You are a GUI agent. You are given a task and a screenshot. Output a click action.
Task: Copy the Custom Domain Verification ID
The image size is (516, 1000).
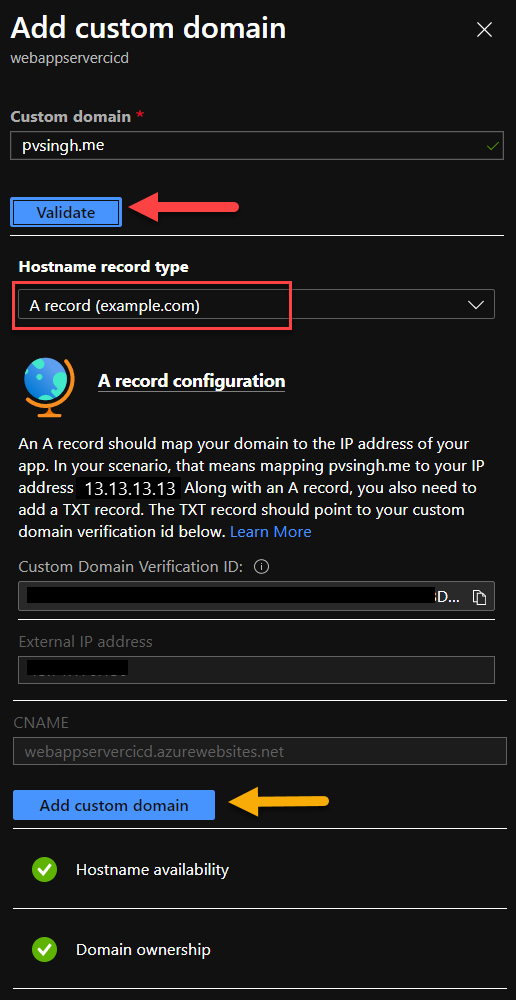tap(479, 597)
